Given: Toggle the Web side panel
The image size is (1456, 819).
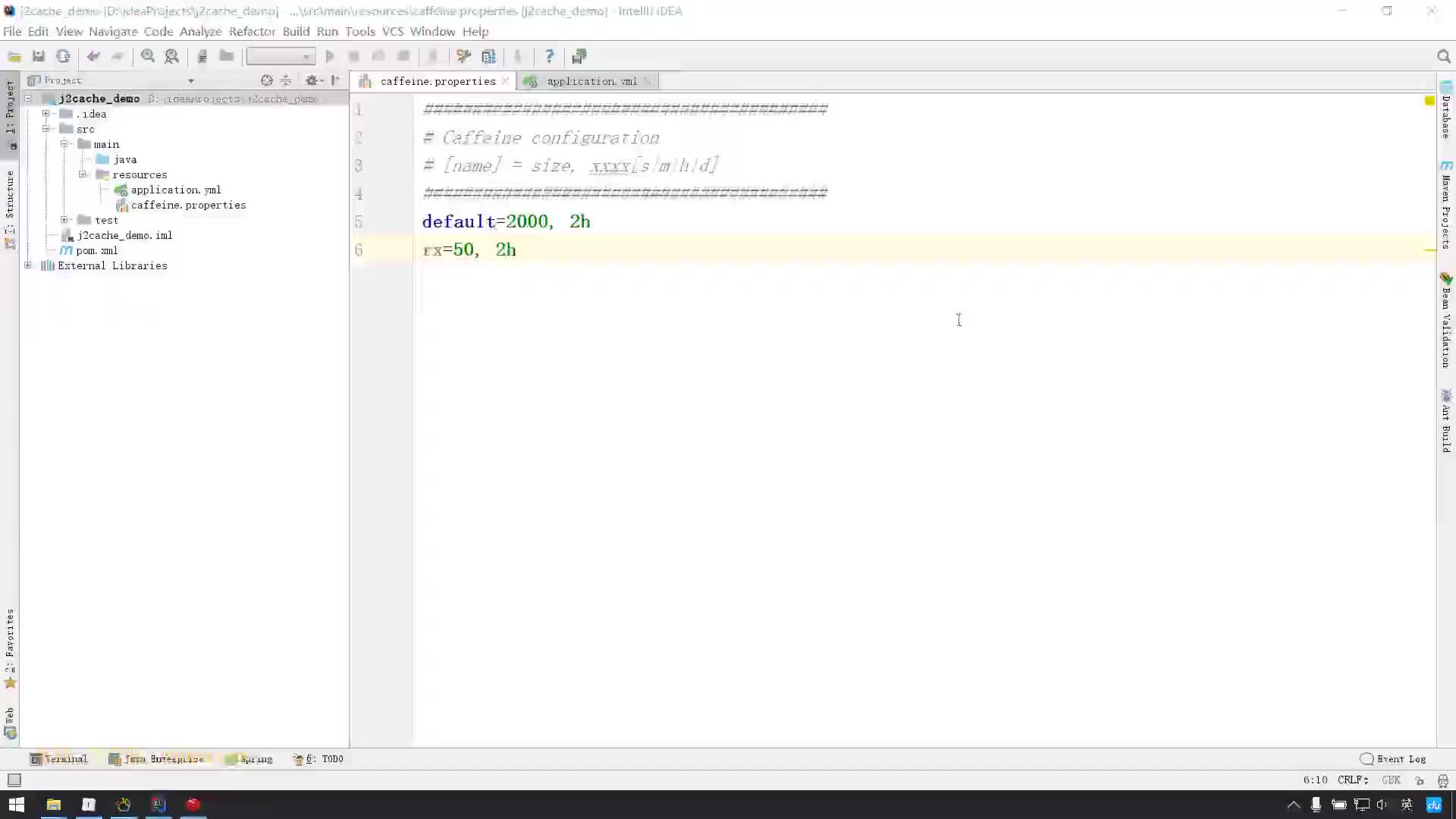Looking at the screenshot, I should [x=10, y=723].
